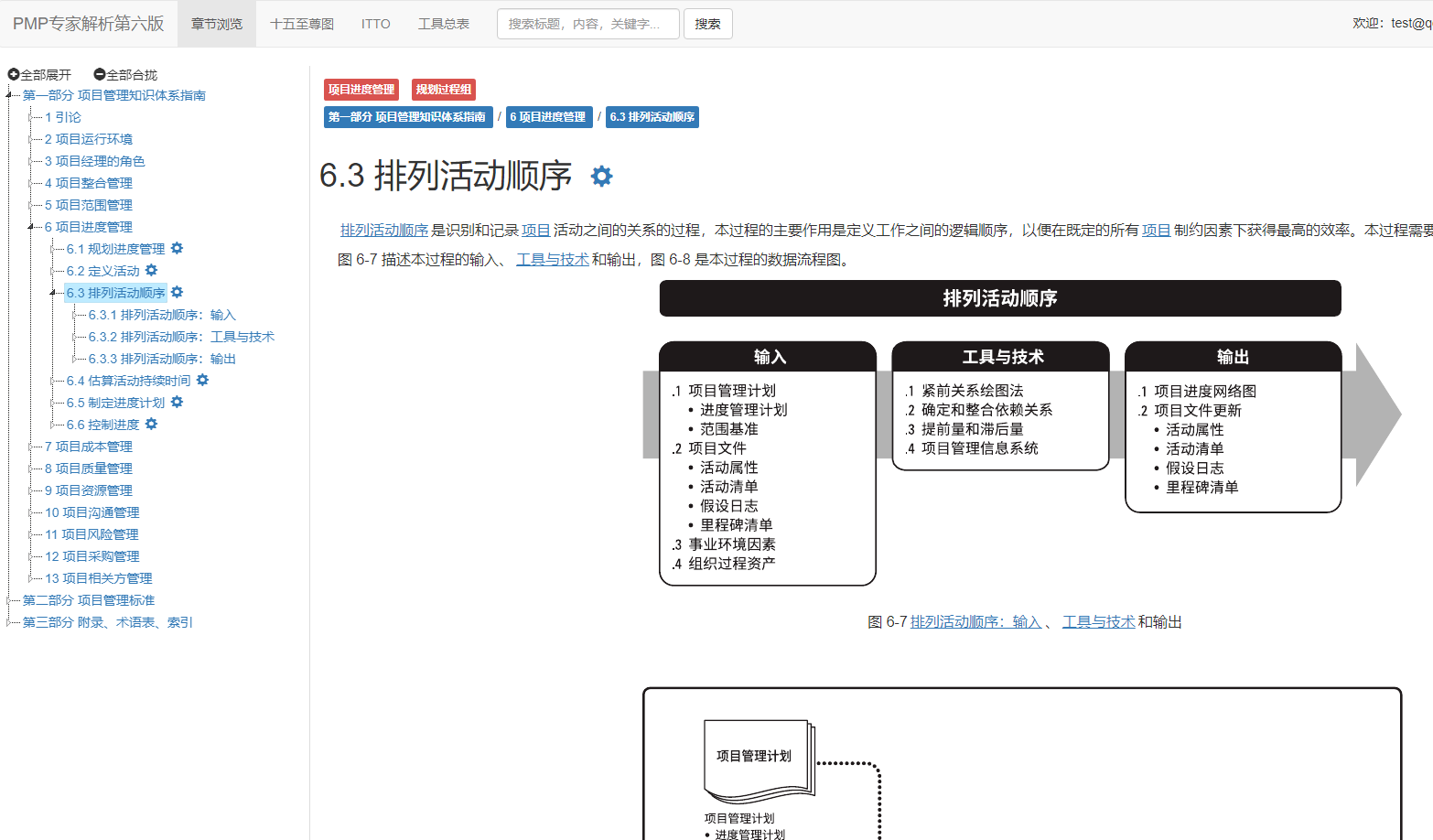Select tree item 2 项目运行环境
This screenshot has height=840, width=1433.
89,139
